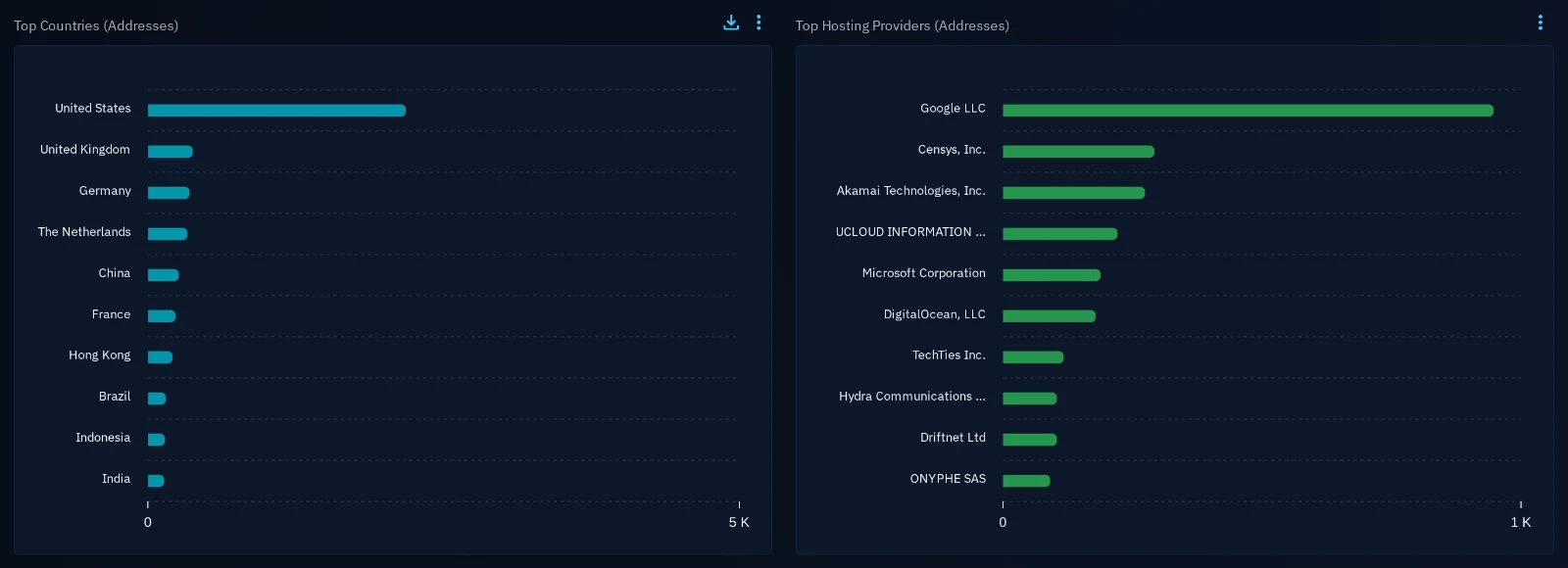Select the Google LLC label
This screenshot has width=1568, height=568.
[953, 109]
